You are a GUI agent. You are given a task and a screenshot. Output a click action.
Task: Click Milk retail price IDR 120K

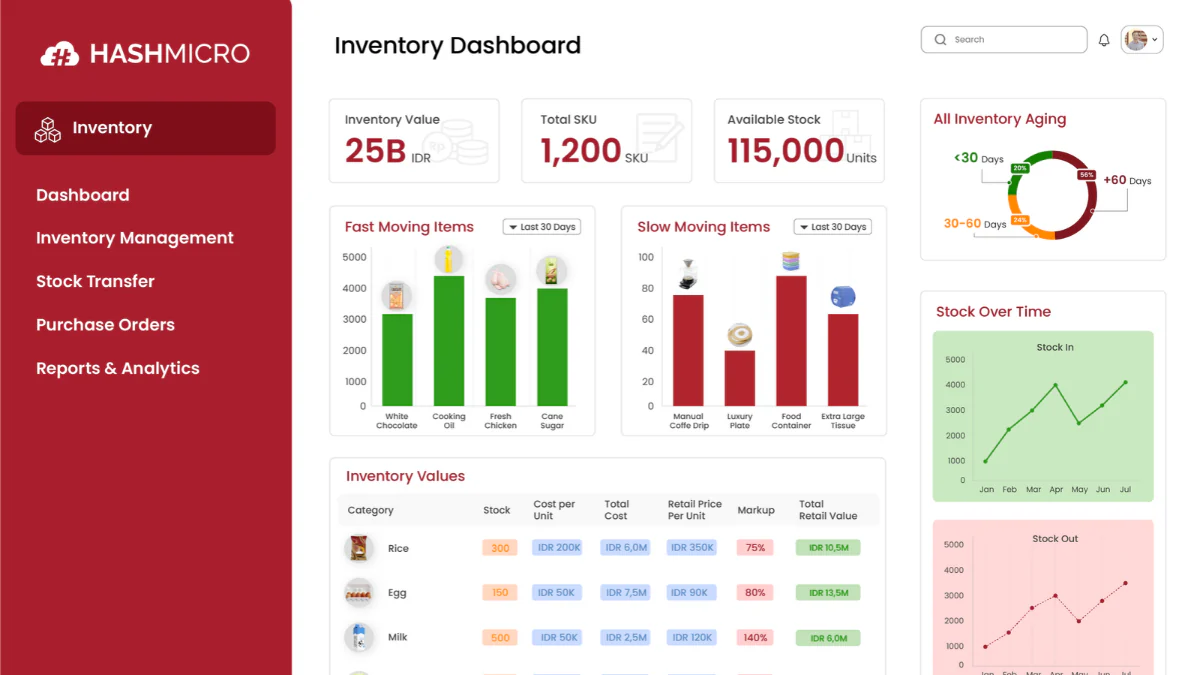[692, 638]
